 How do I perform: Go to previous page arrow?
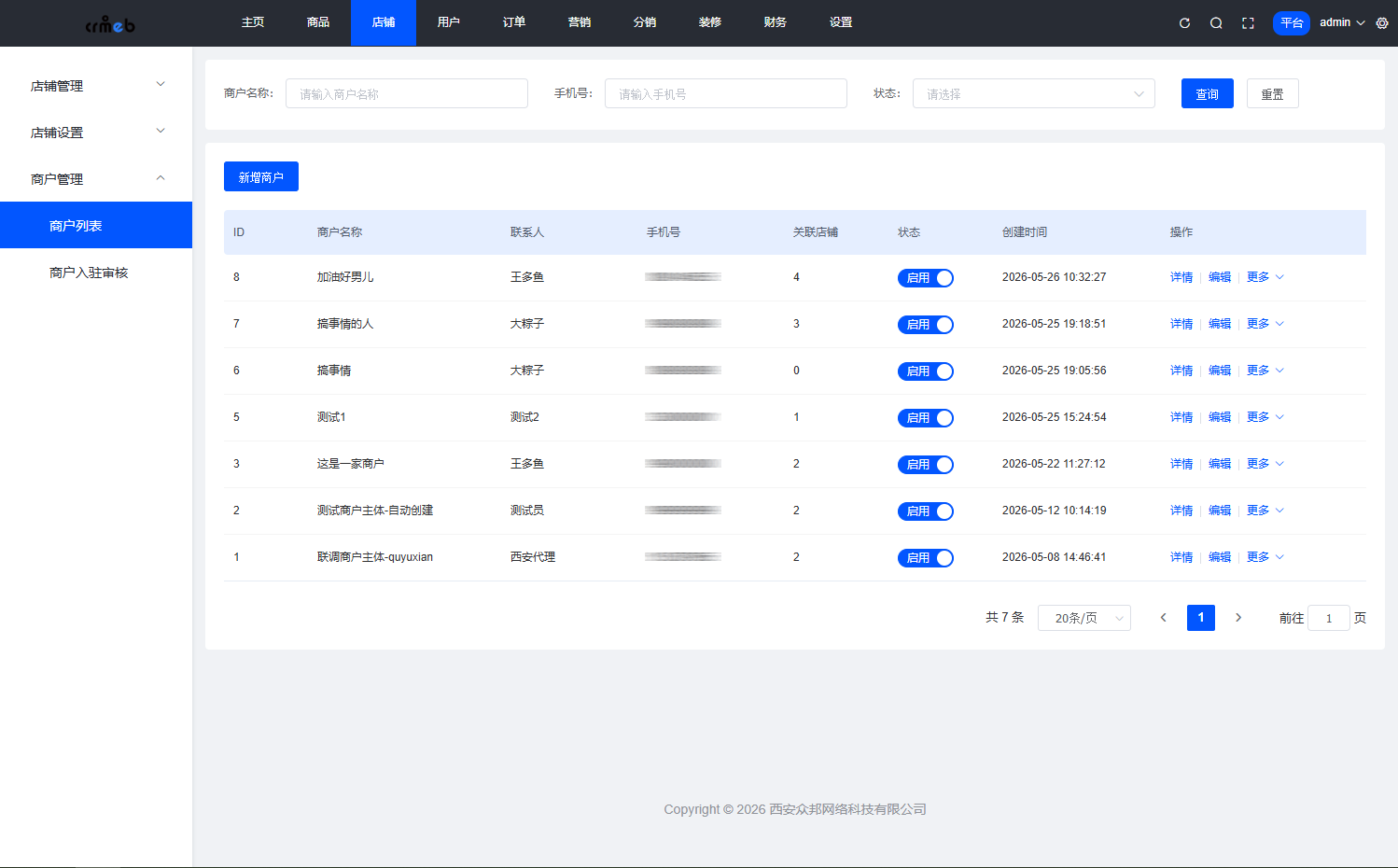(1163, 618)
